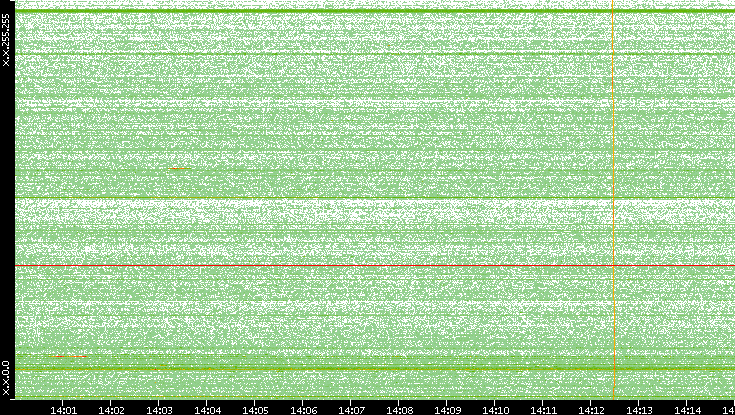Click the 14:03 time axis label
This screenshot has height=415, width=735.
click(x=159, y=410)
